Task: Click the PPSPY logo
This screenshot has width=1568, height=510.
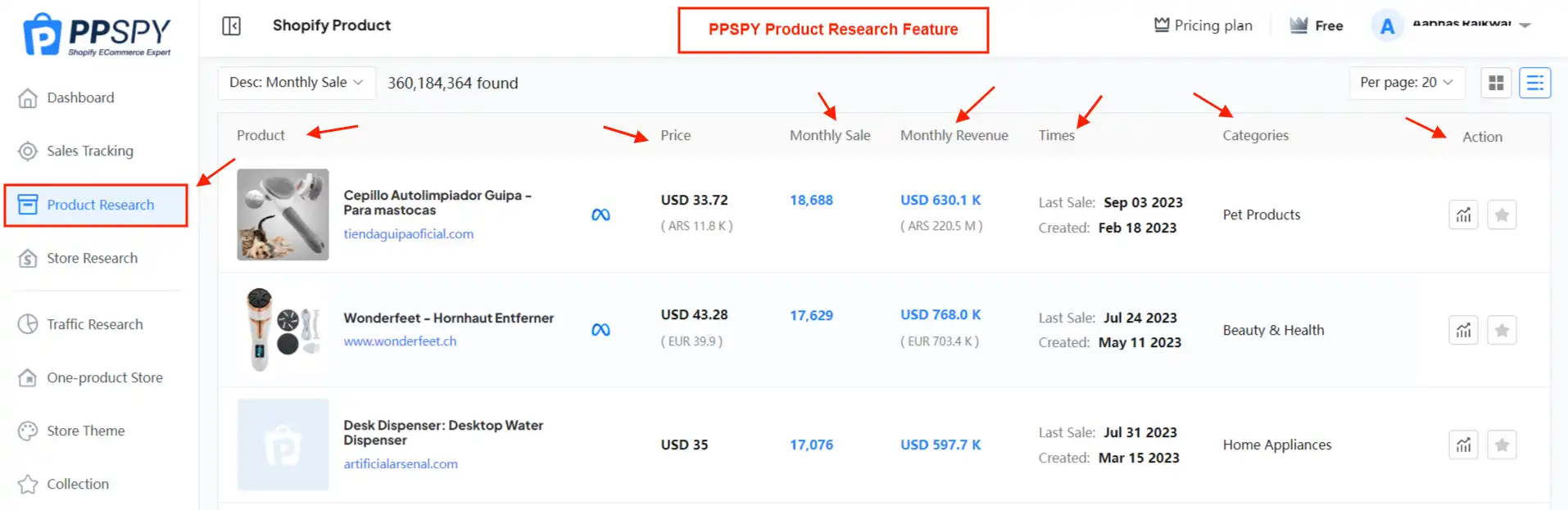Action: click(x=97, y=34)
